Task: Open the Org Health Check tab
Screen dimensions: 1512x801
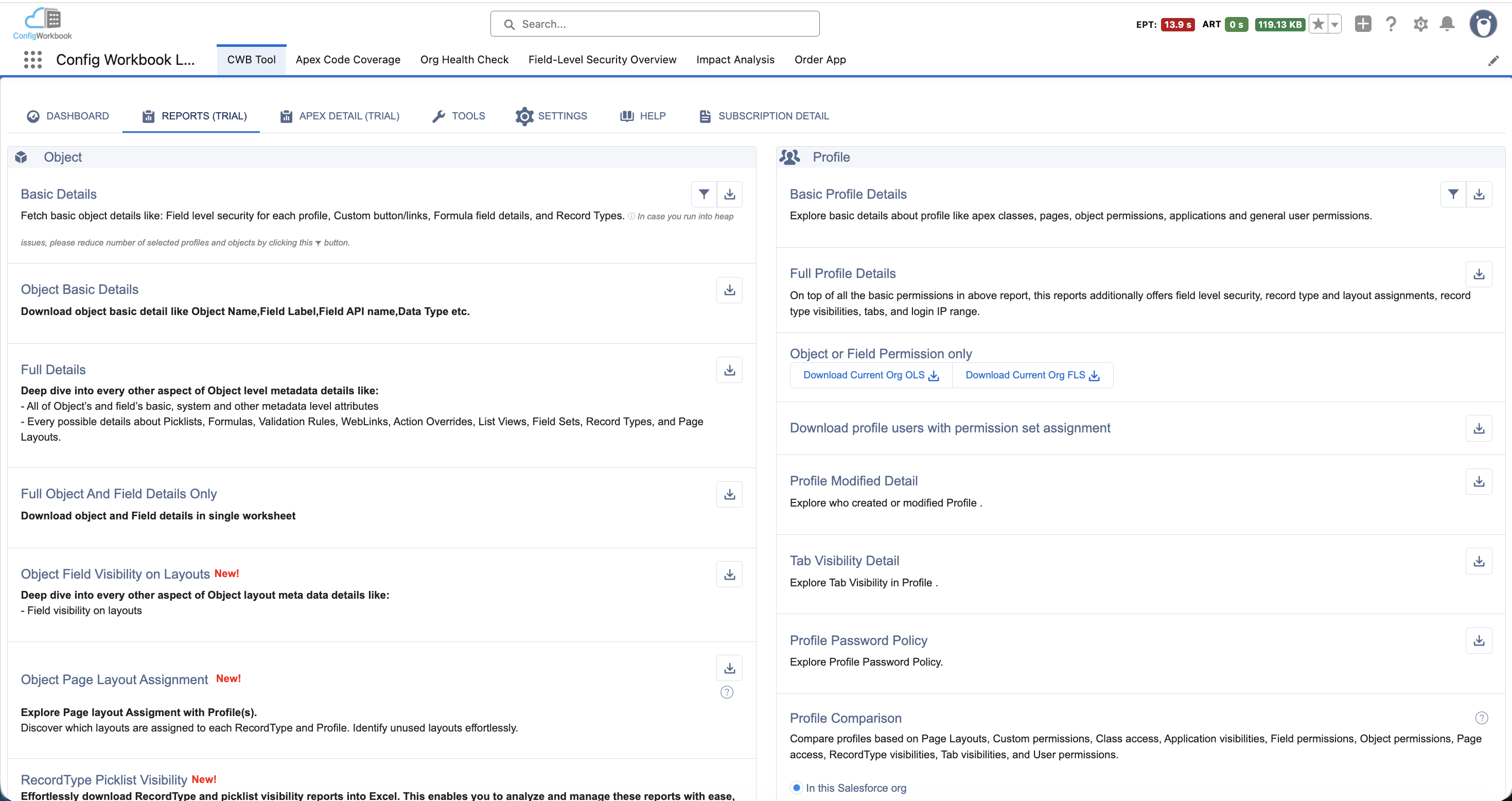Action: pyautogui.click(x=464, y=60)
